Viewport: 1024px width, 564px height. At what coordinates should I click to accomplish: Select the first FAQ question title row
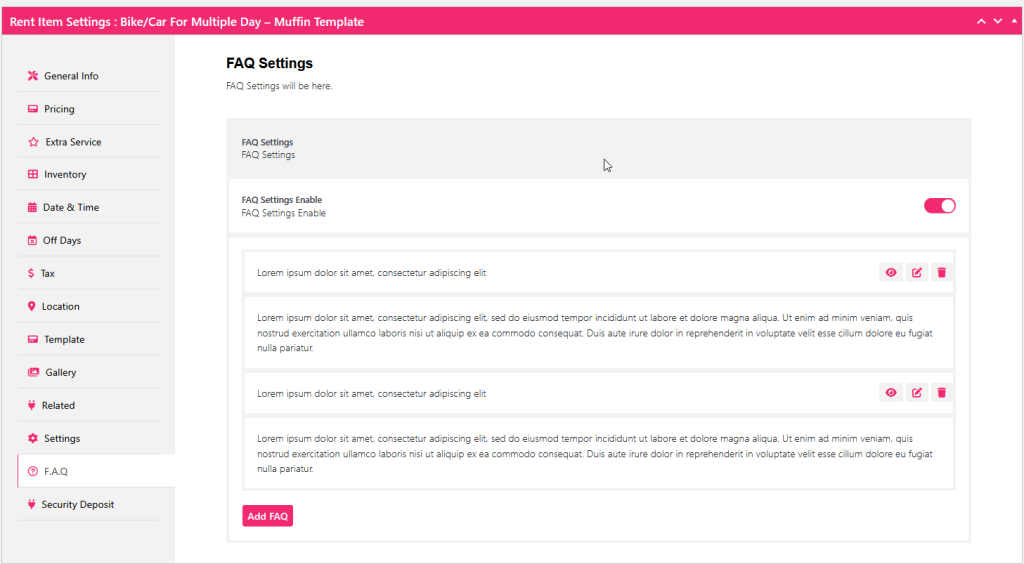pyautogui.click(x=371, y=272)
